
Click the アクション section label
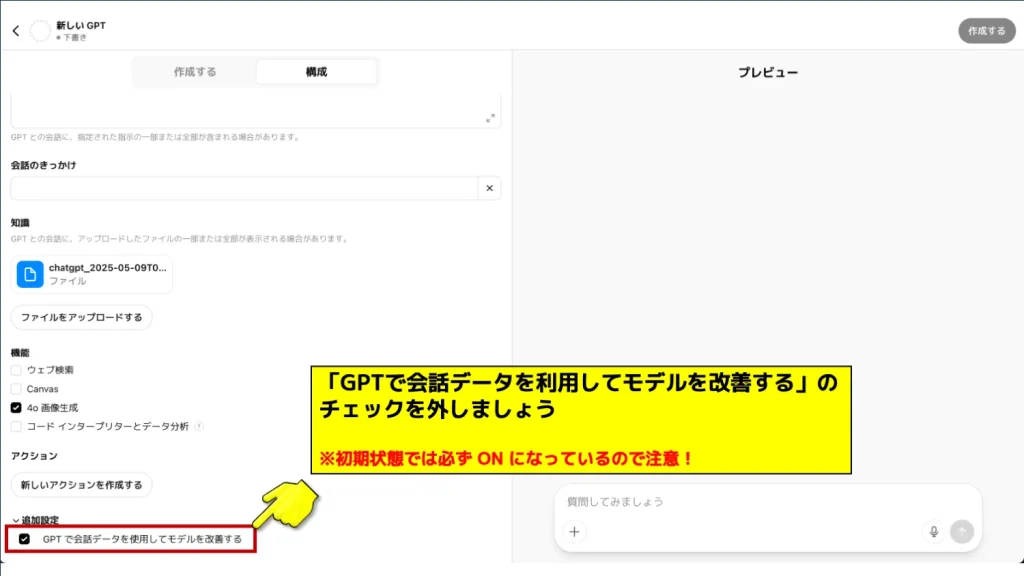(x=34, y=456)
